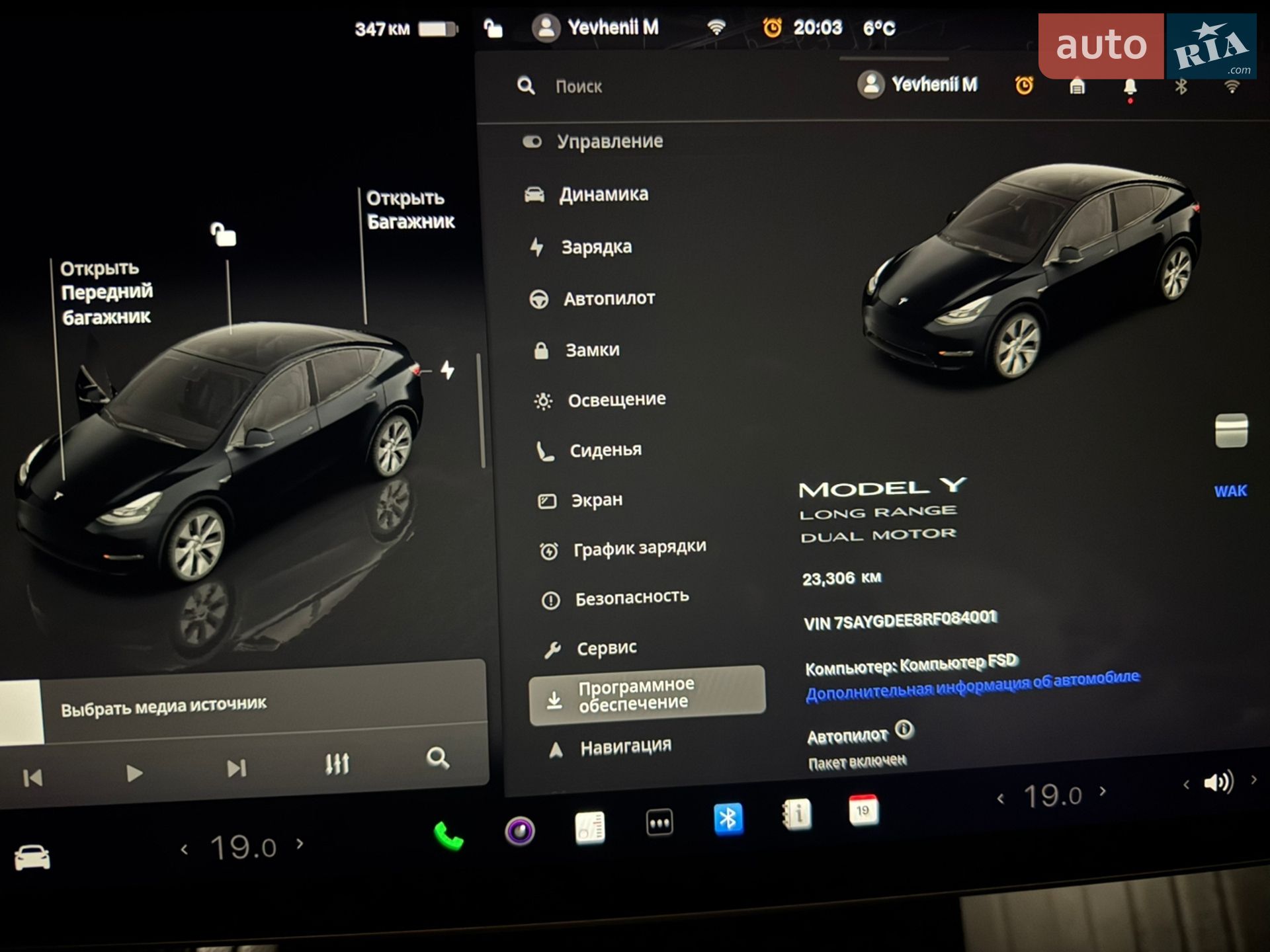Play media with the play button
This screenshot has height=952, width=1270.
click(x=134, y=773)
